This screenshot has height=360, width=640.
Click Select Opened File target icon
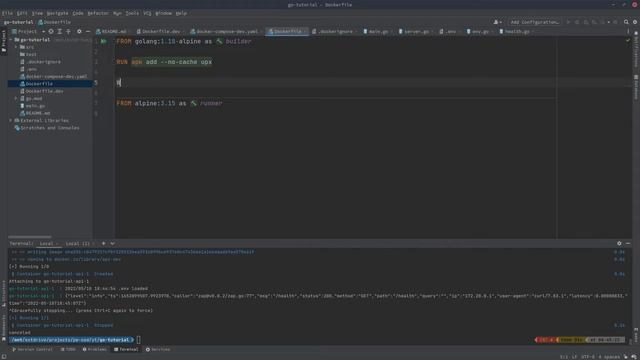pos(51,31)
